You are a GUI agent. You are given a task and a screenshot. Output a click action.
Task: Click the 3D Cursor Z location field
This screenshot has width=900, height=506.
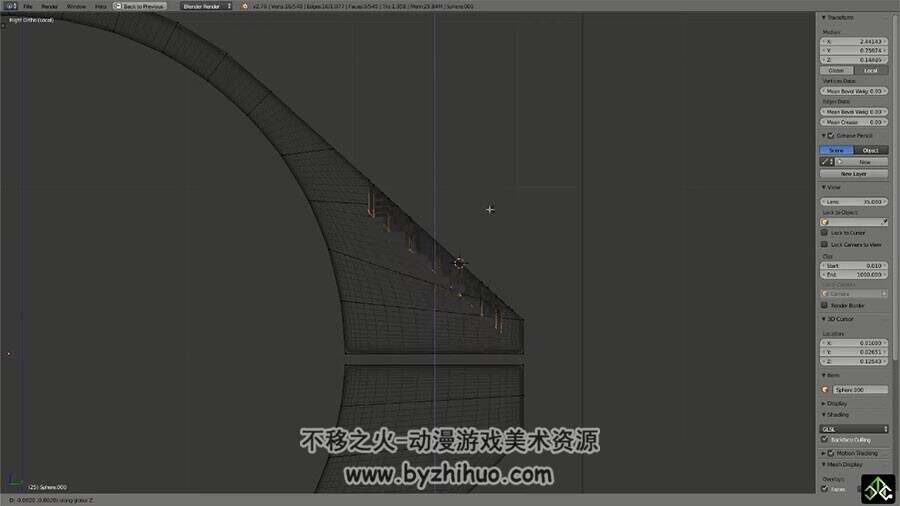click(854, 361)
